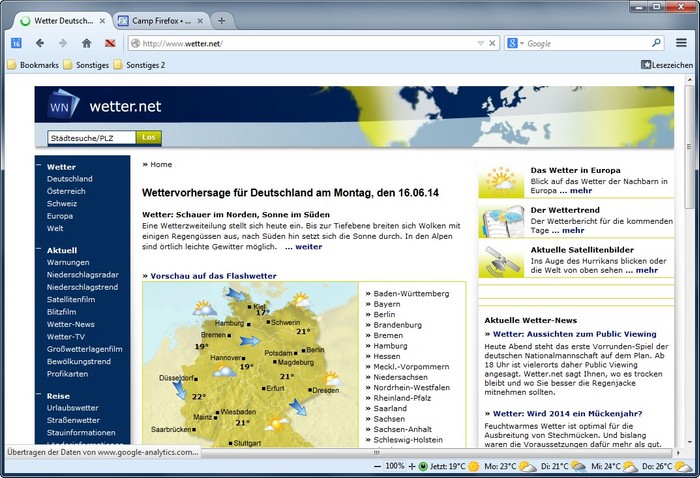Screen dimensions: 700x478
Task: Click the search magnifier icon in the search box
Action: coord(656,43)
